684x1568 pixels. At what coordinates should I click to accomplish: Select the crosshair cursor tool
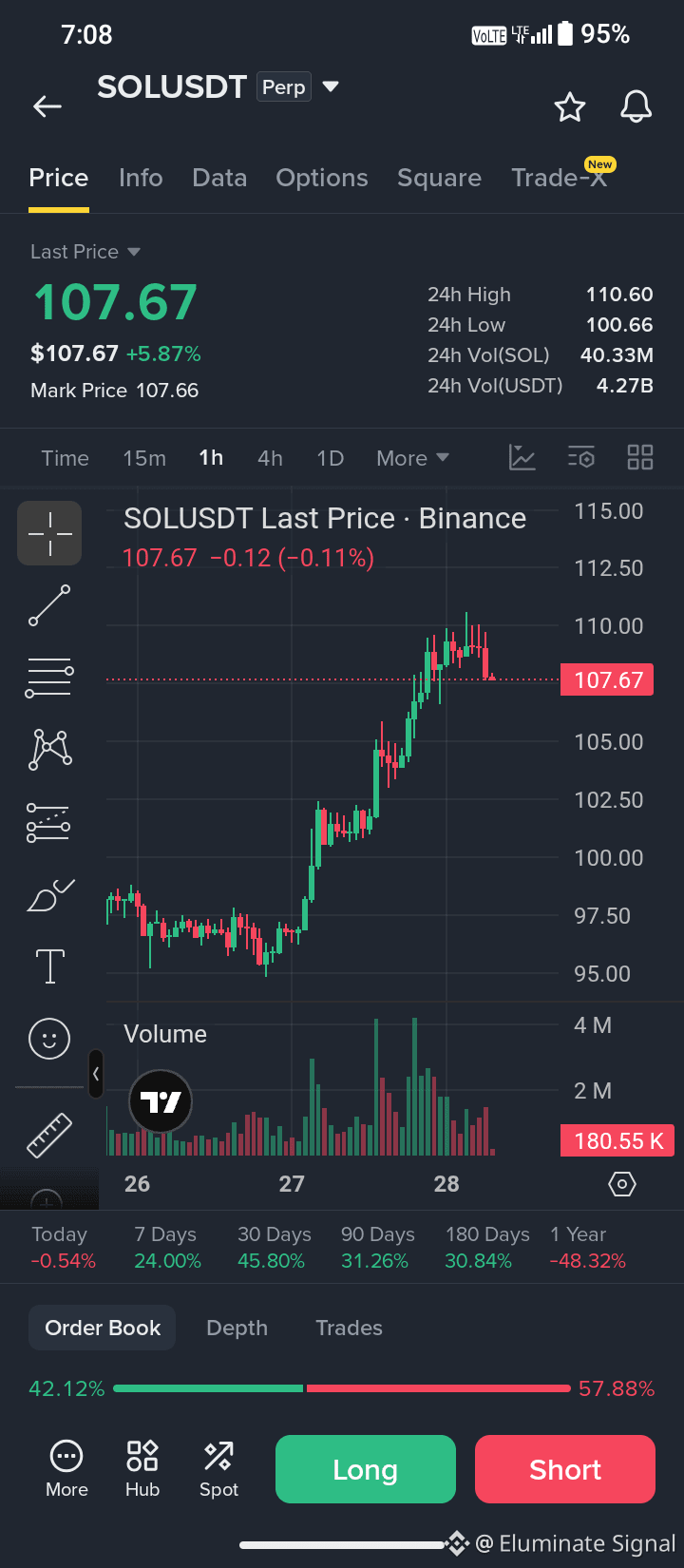pos(49,533)
